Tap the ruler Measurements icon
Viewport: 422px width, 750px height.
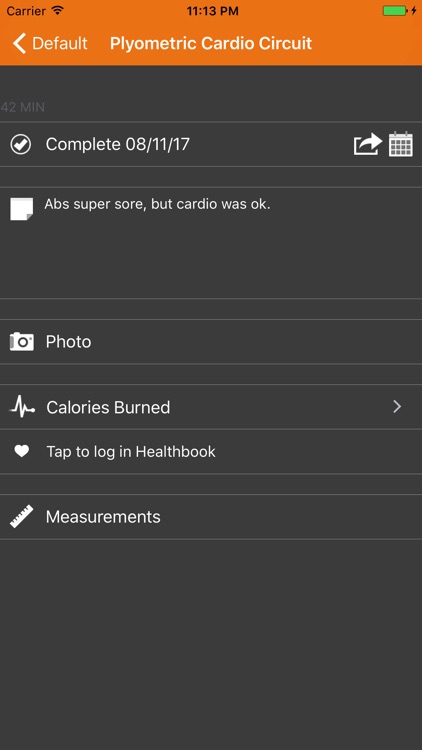(22, 517)
